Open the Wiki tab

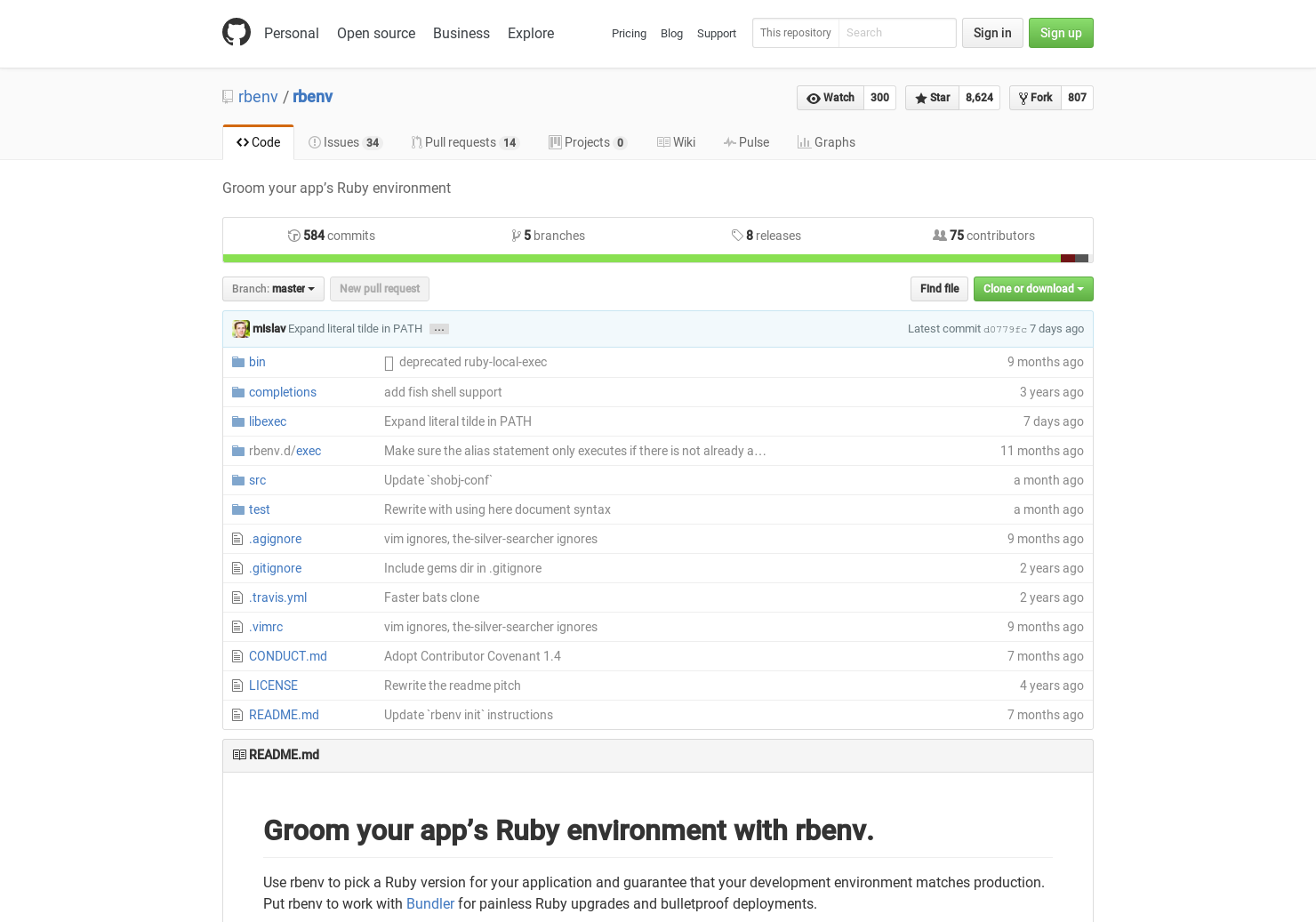(x=677, y=142)
